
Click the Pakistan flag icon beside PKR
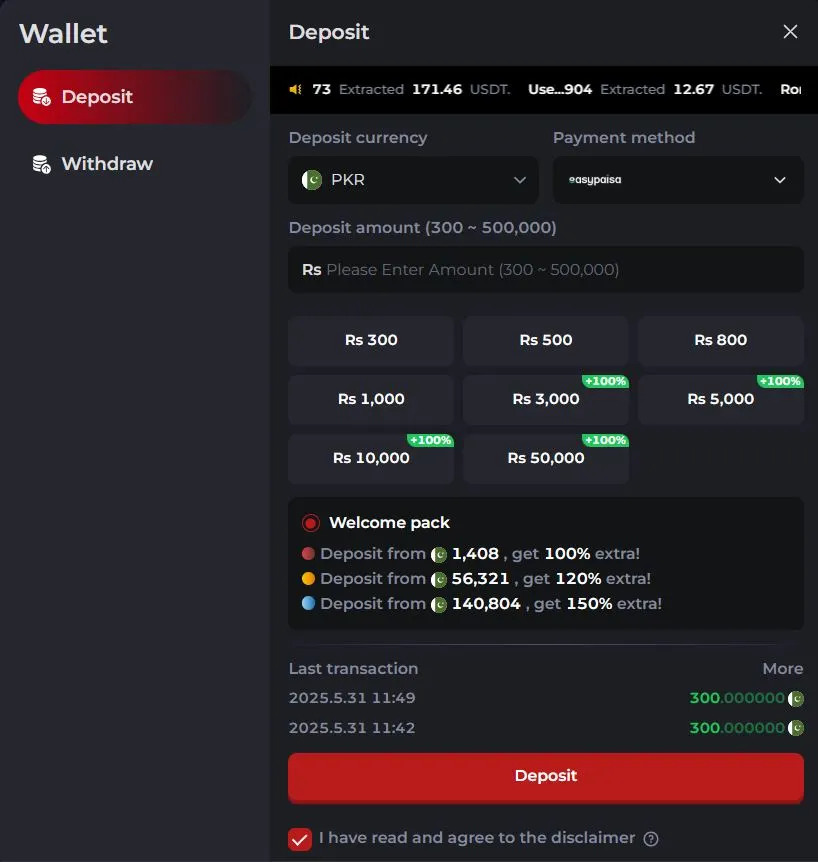point(312,180)
